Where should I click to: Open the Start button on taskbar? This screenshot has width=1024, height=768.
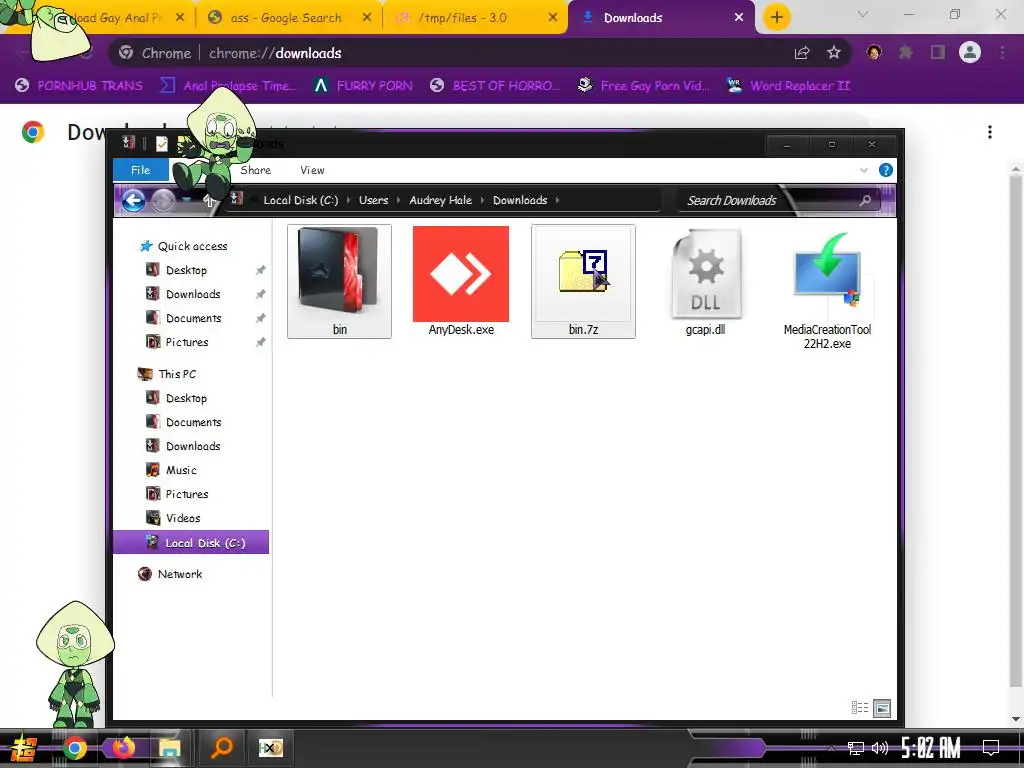[x=23, y=748]
